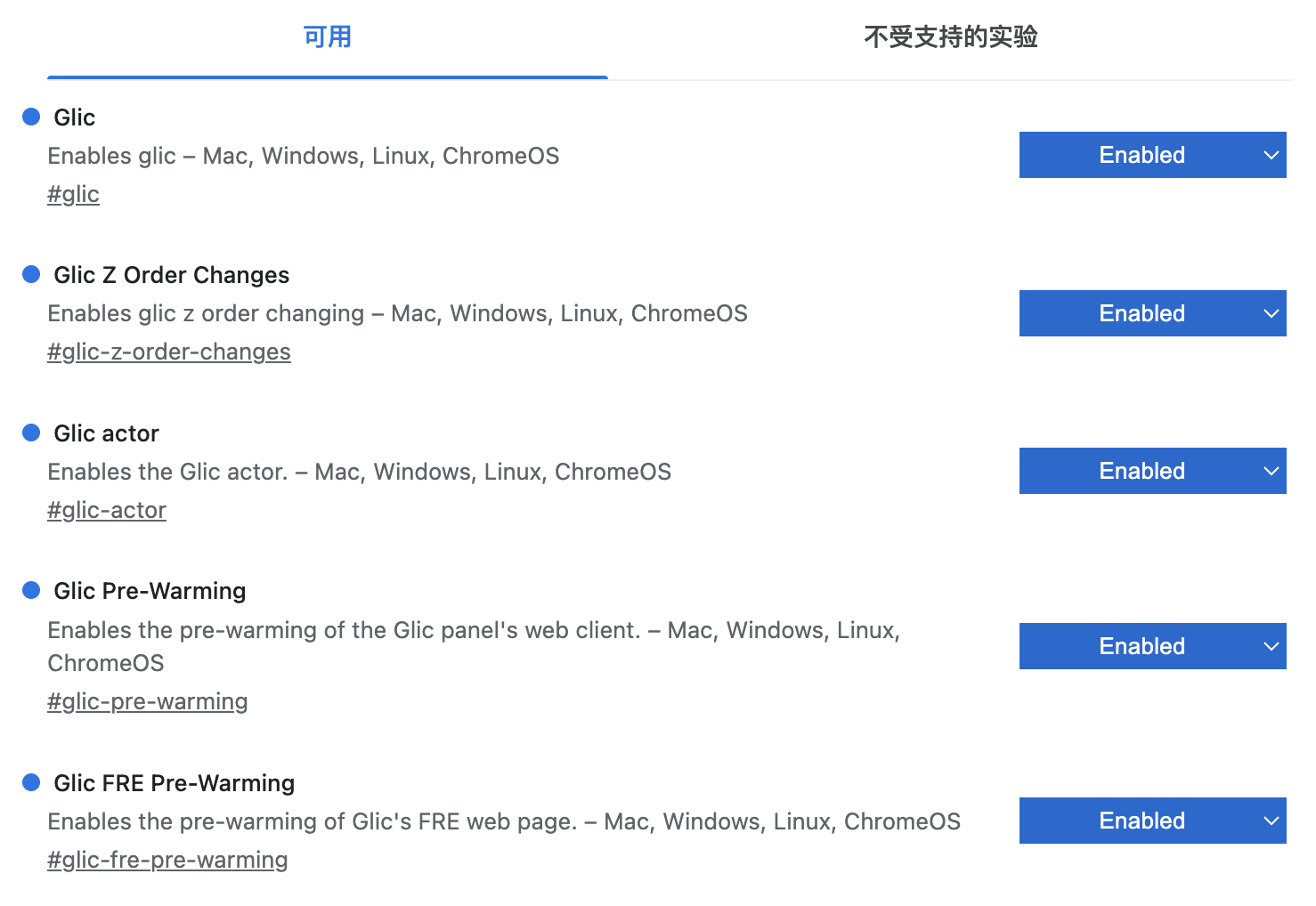Click the blue dot beside Glic actor

[x=31, y=433]
